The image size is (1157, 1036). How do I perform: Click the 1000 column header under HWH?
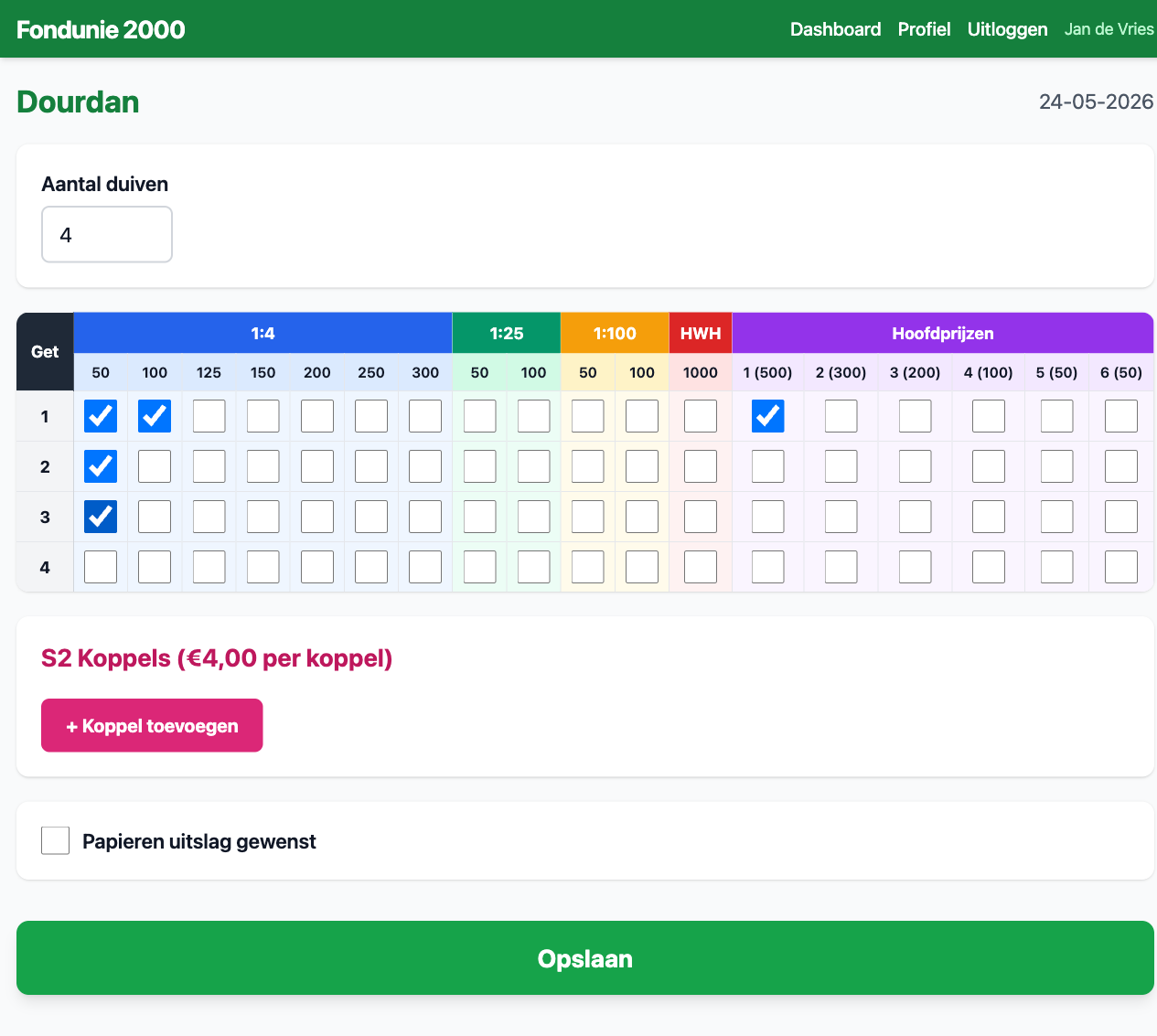tap(701, 372)
